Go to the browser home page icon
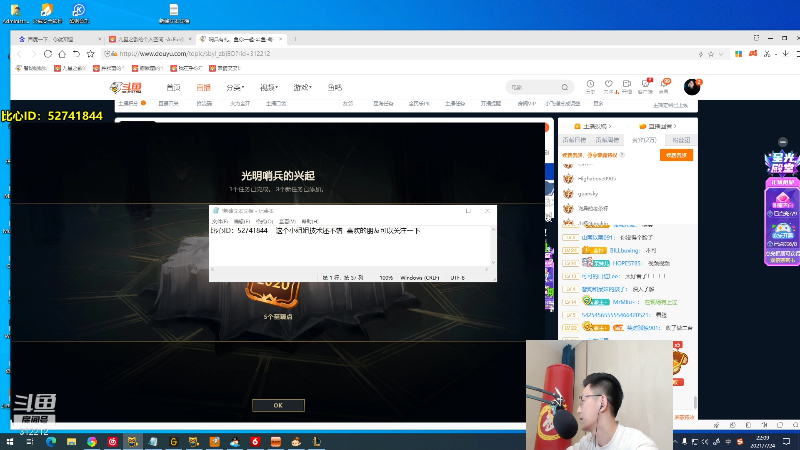Image resolution: width=800 pixels, height=450 pixels. point(62,54)
